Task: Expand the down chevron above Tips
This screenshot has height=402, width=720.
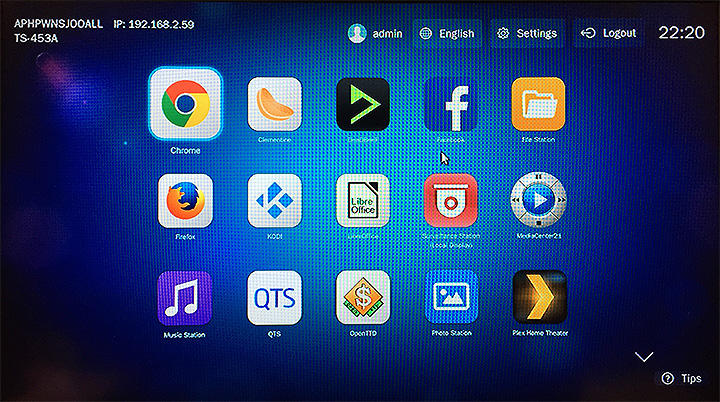Action: [x=644, y=356]
